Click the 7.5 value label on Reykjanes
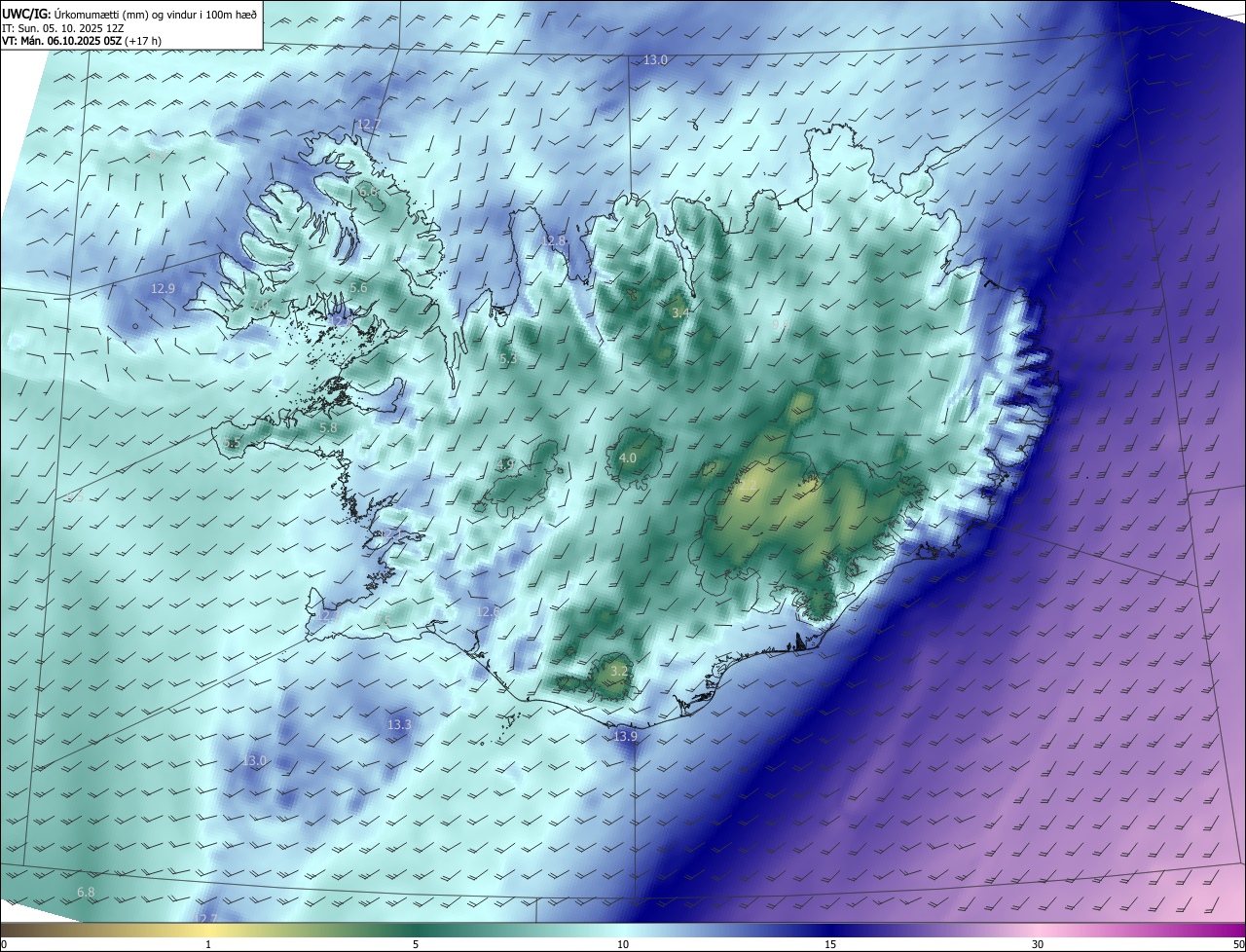Screen dimensions: 1246x952 pyautogui.click(x=383, y=619)
